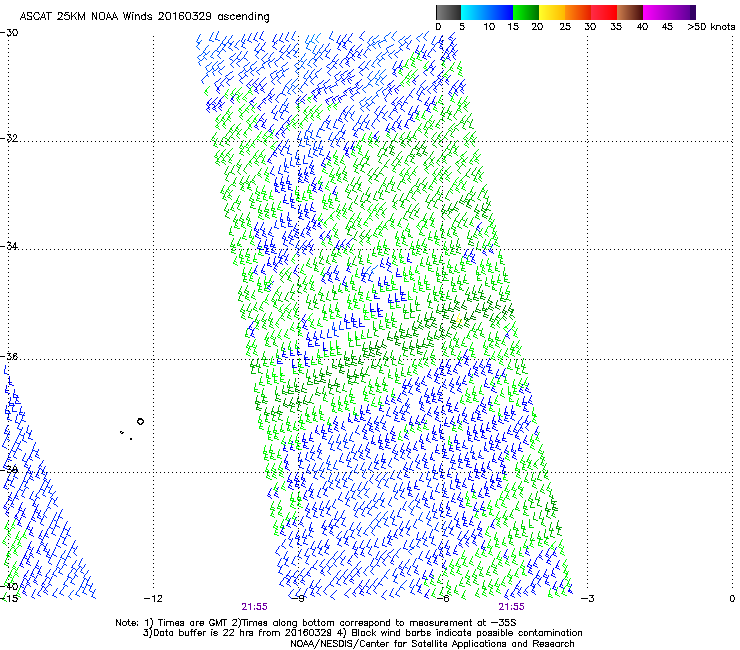Viewport: 740px width, 650px height.
Task: Click the green 15-20 knots legend band
Action: [x=526, y=12]
